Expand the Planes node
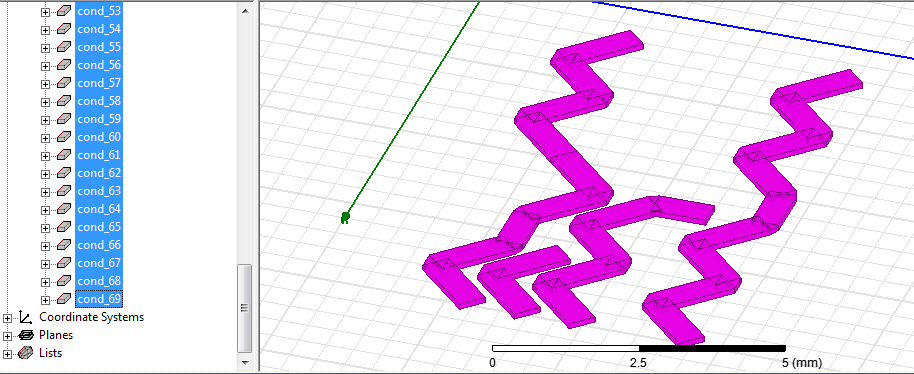The height and width of the screenshot is (374, 914). pyautogui.click(x=8, y=336)
